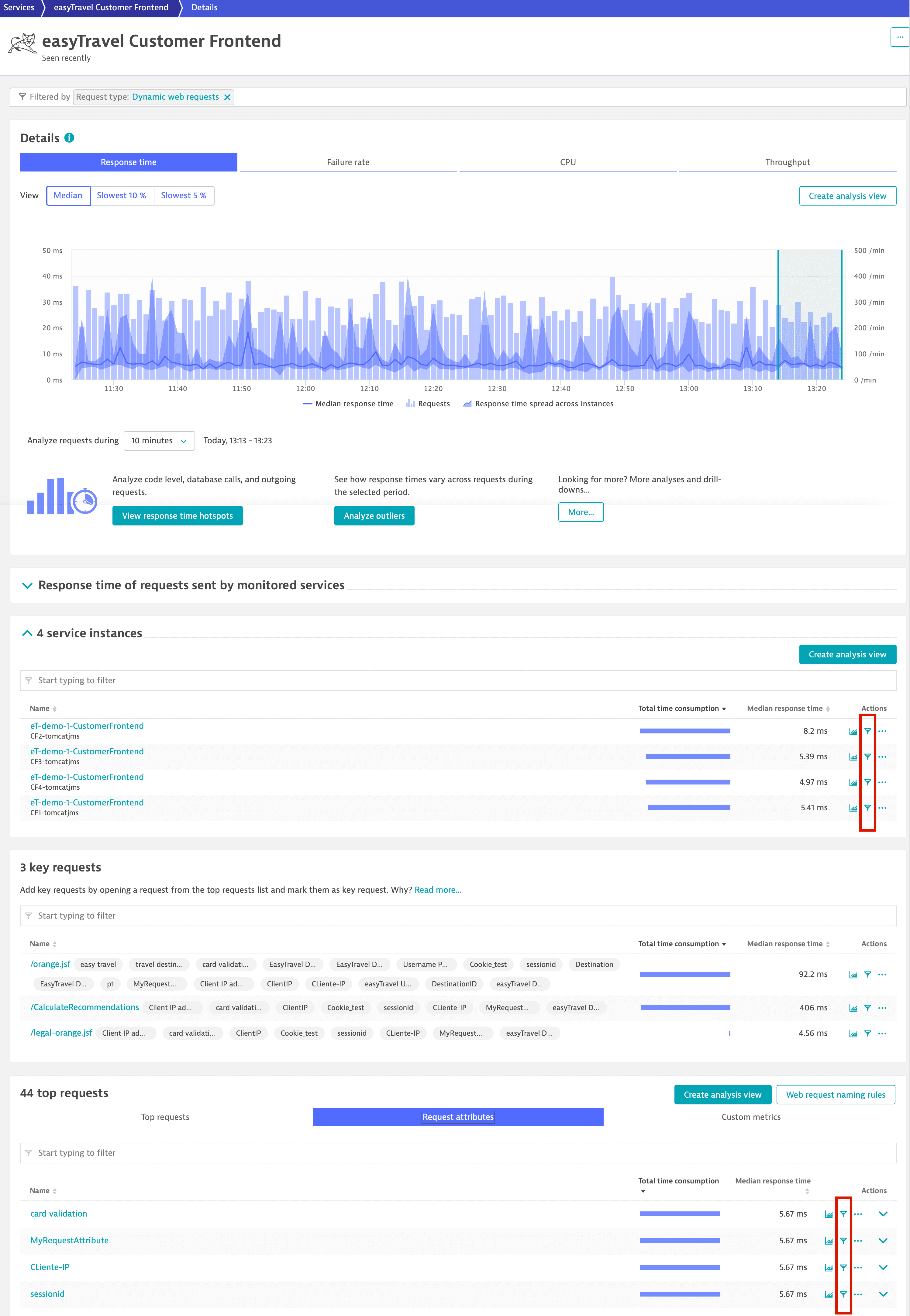The width and height of the screenshot is (910, 1316).
Task: Open the Read more... link
Action: (x=437, y=890)
